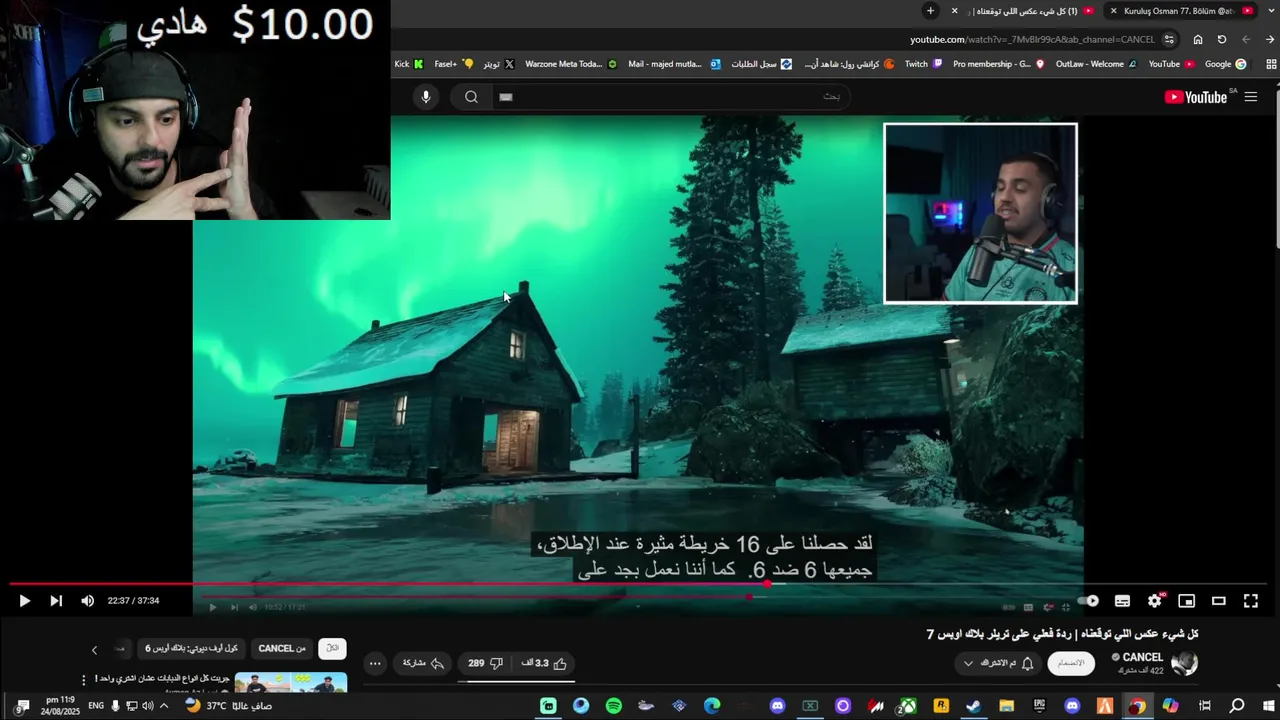Open the Windows Start menu

[x=1269, y=706]
